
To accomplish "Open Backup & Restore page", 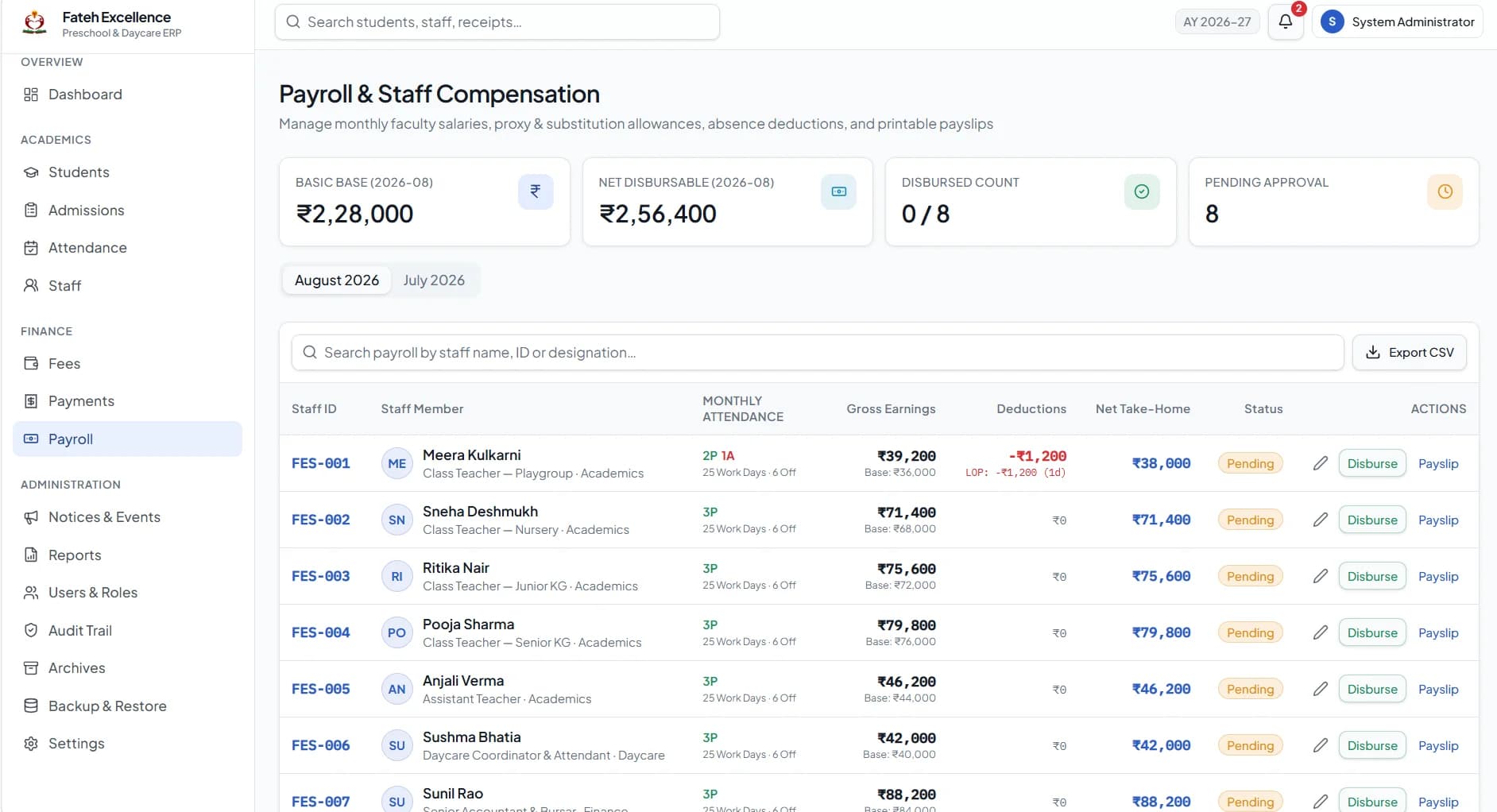I will [x=127, y=706].
